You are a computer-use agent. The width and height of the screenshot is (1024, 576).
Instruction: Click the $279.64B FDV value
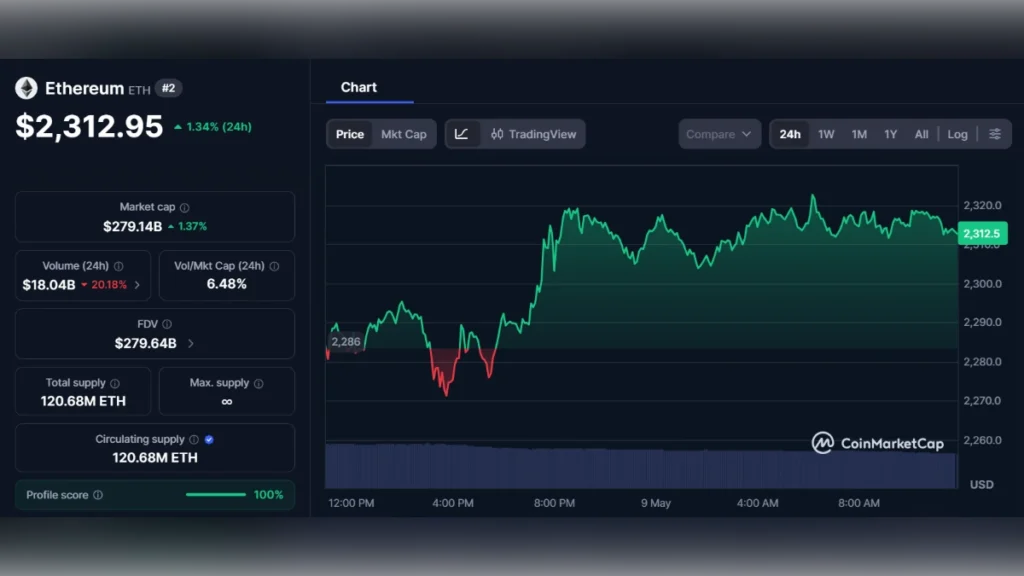click(x=146, y=344)
